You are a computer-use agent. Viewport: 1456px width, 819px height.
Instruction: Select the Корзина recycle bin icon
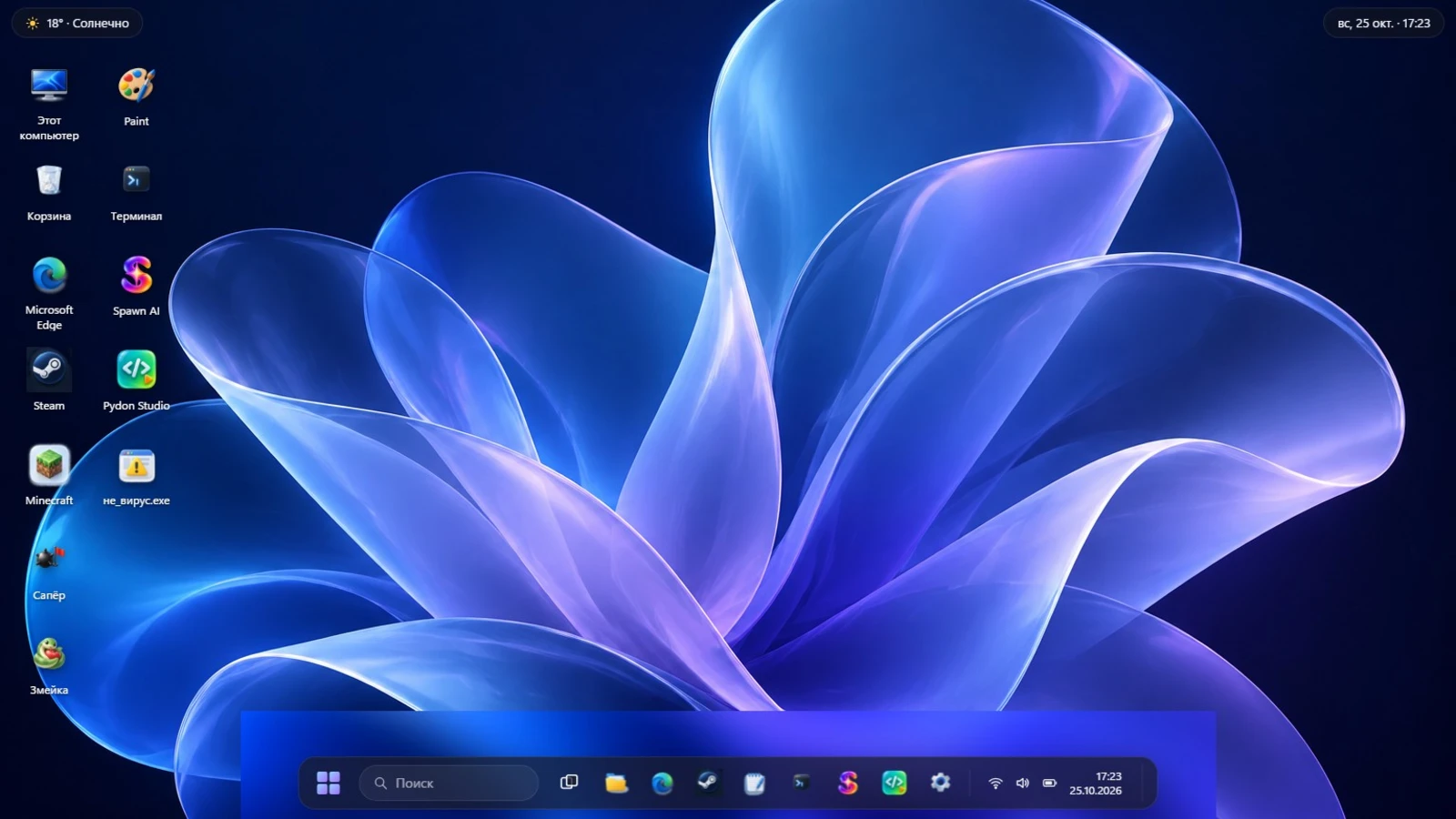coord(49,191)
